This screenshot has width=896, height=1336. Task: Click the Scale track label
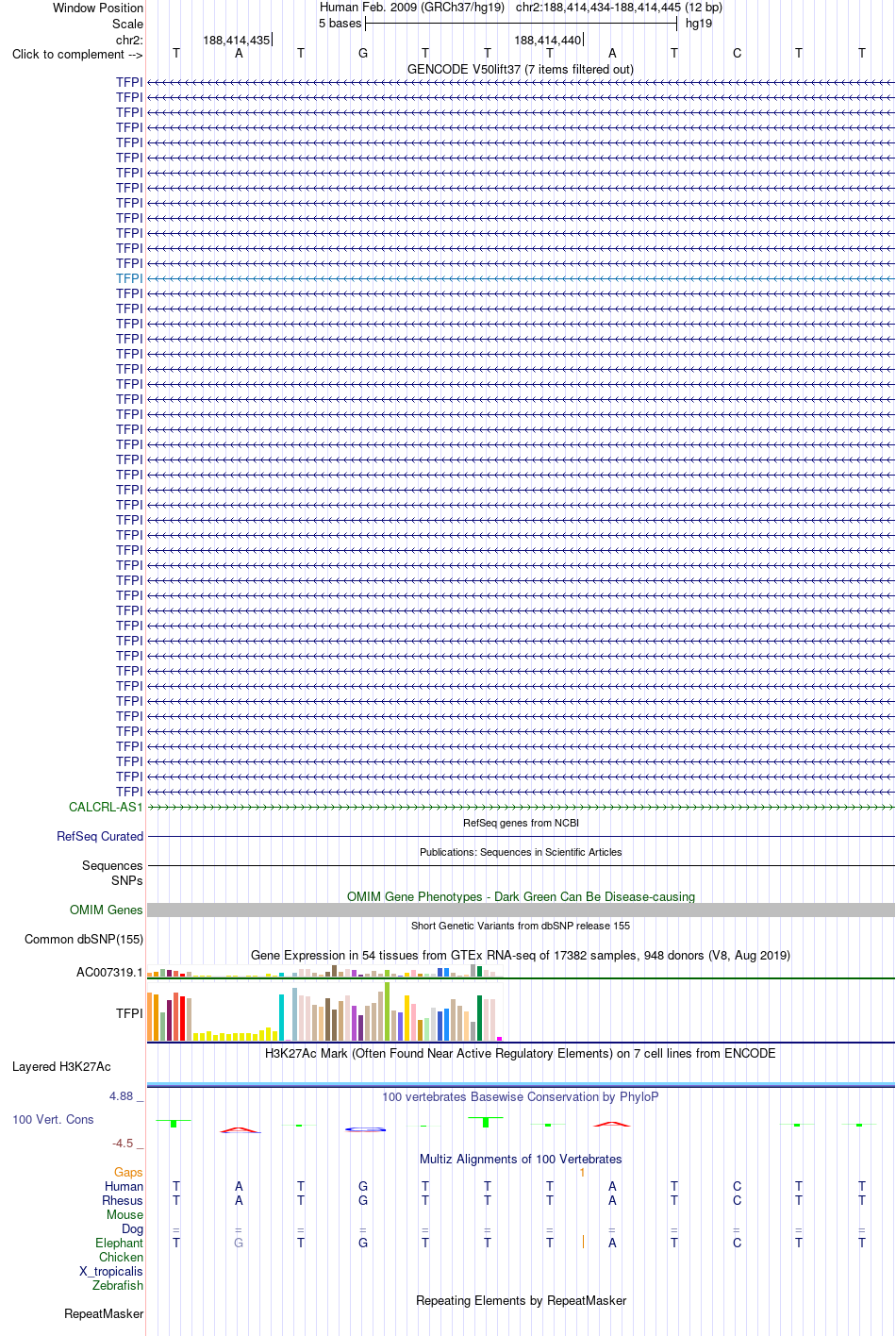point(127,24)
